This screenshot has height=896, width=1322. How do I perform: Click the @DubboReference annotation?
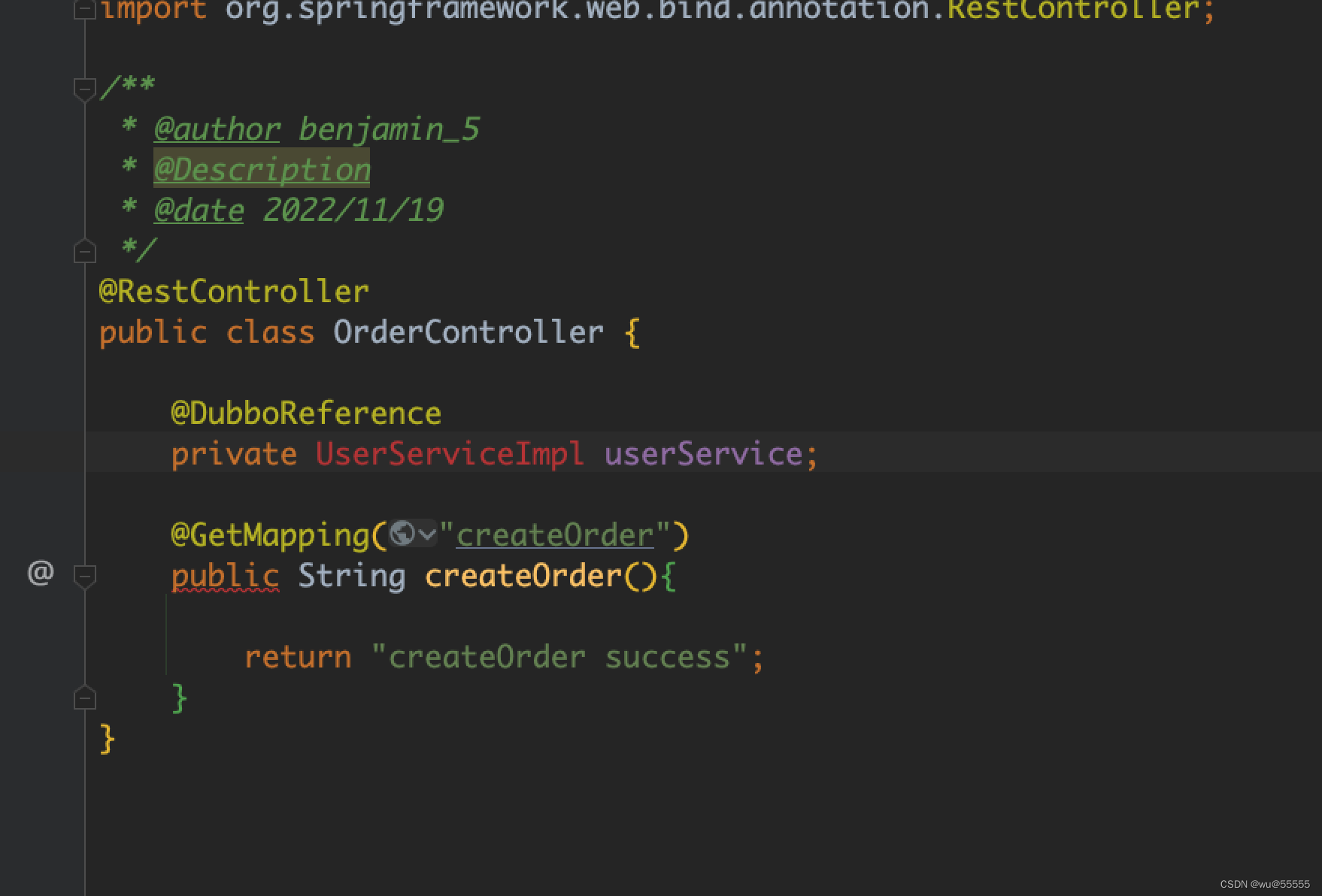point(306,413)
